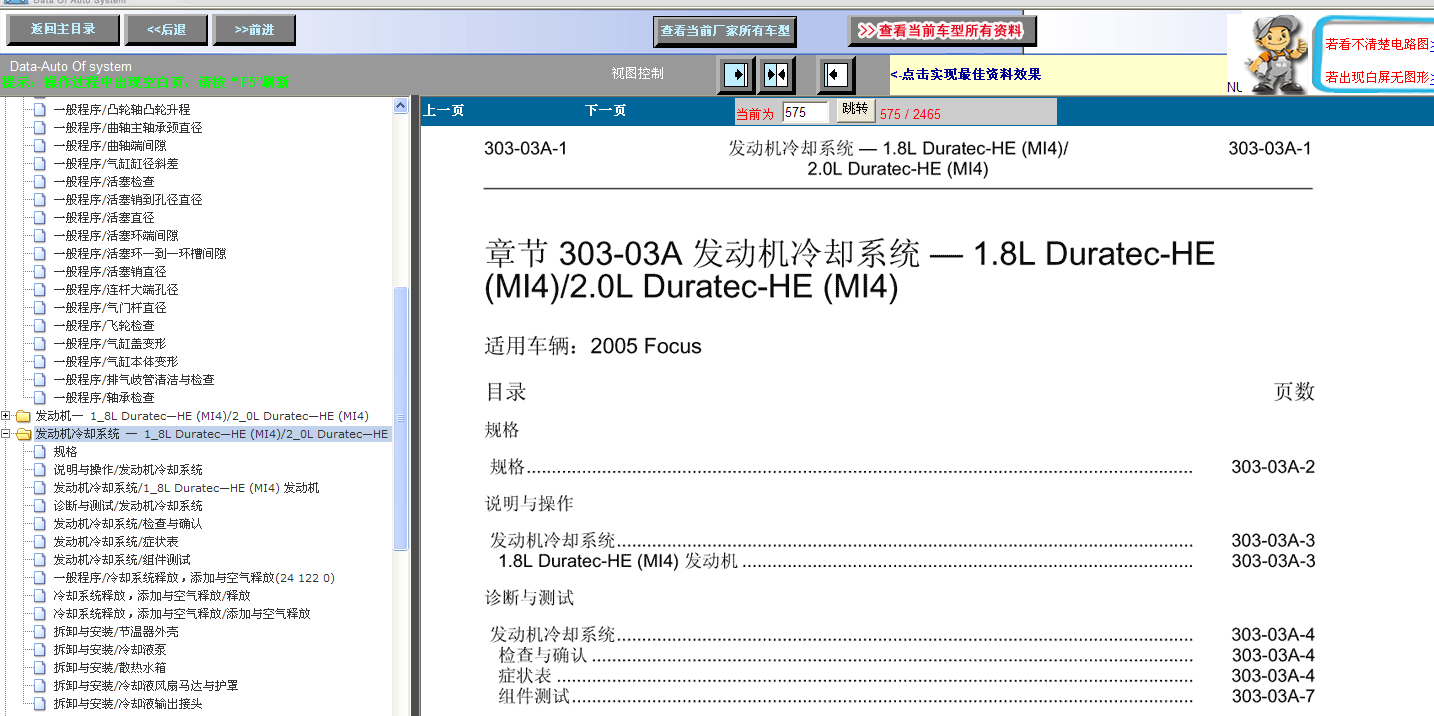Open tree item 一般程序/曲轴端间隙
1434x716 pixels.
point(109,146)
